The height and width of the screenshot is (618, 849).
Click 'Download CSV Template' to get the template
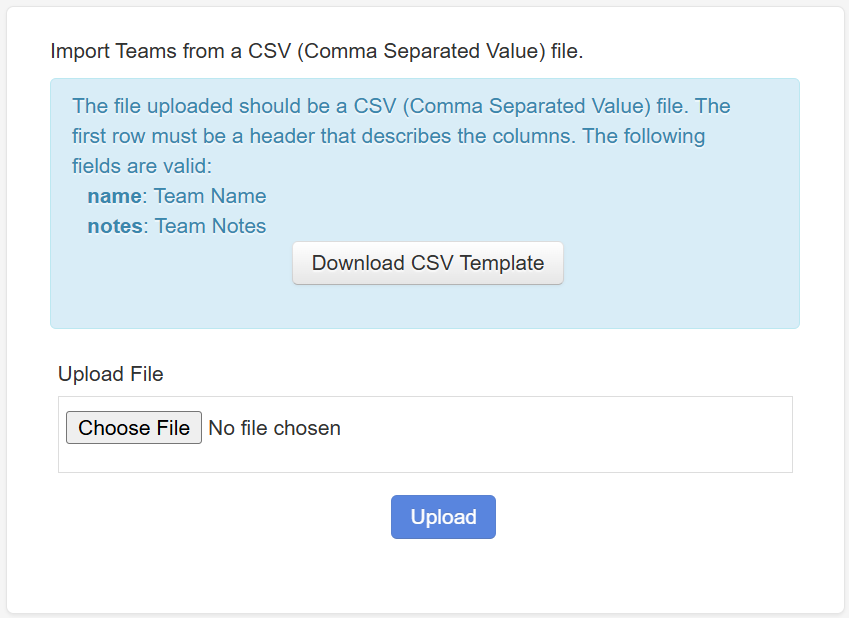(427, 262)
